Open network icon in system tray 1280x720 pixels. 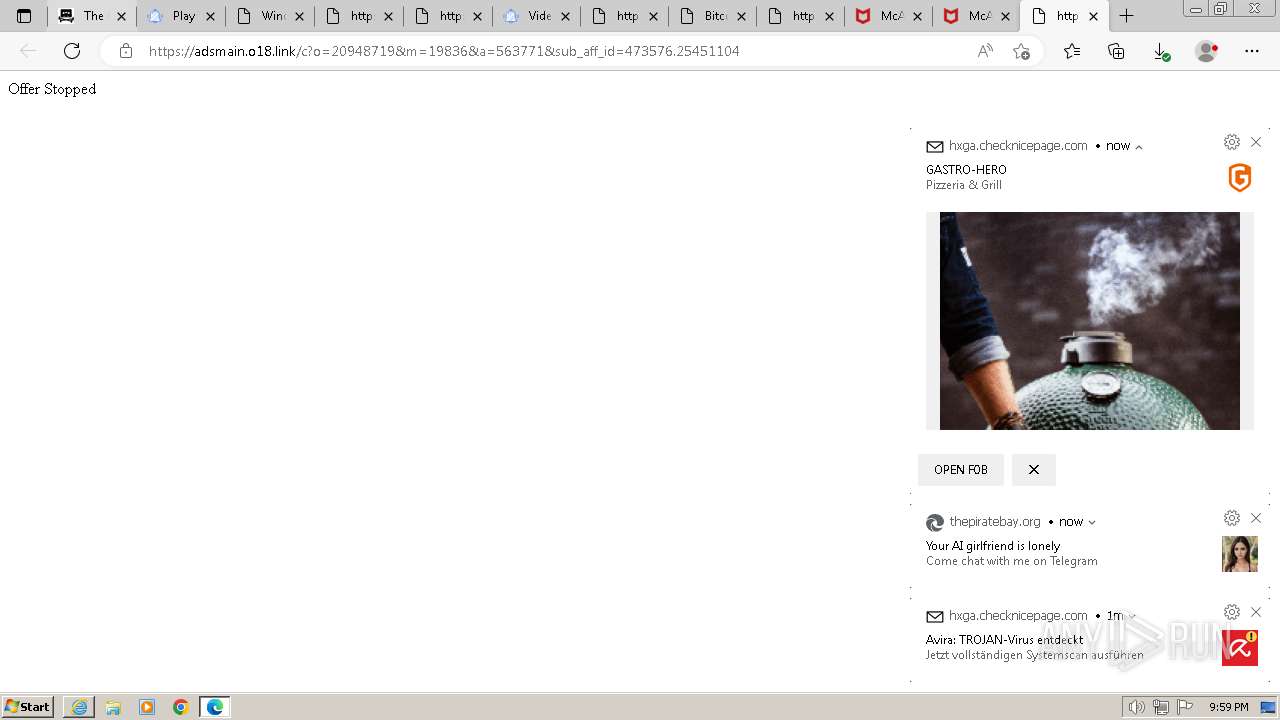pyautogui.click(x=1161, y=707)
